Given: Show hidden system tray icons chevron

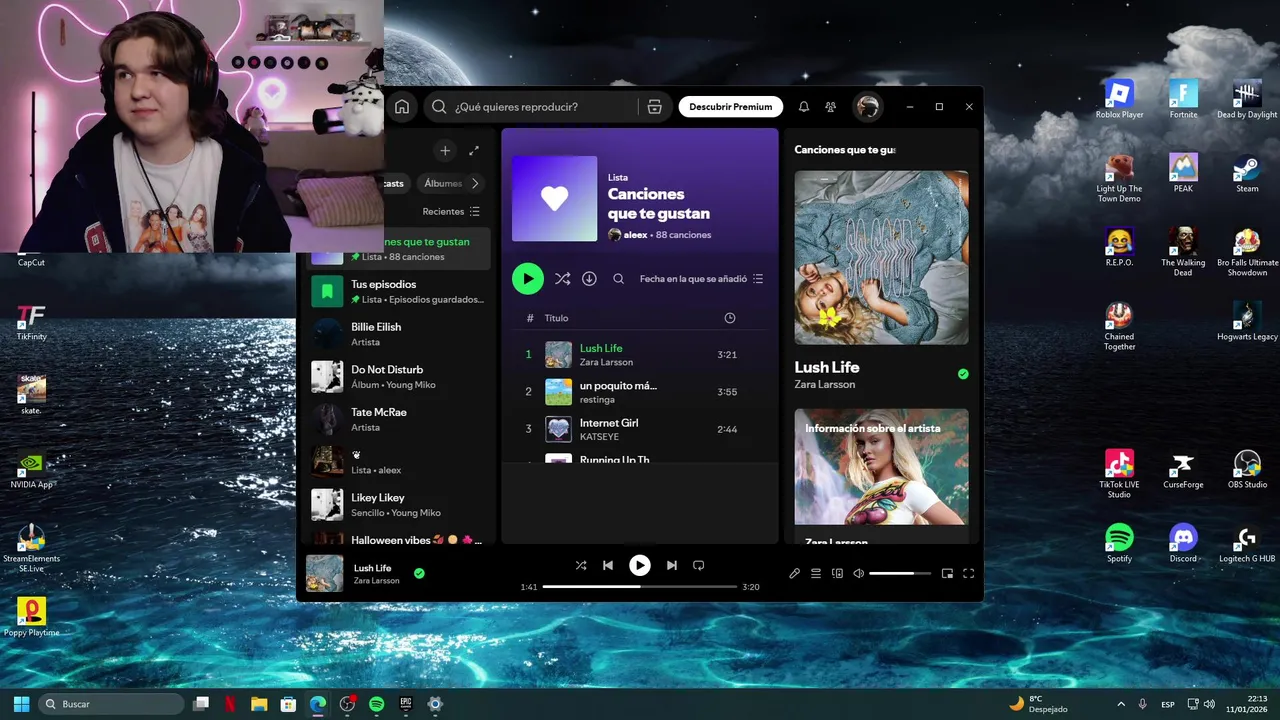Looking at the screenshot, I should point(1120,704).
